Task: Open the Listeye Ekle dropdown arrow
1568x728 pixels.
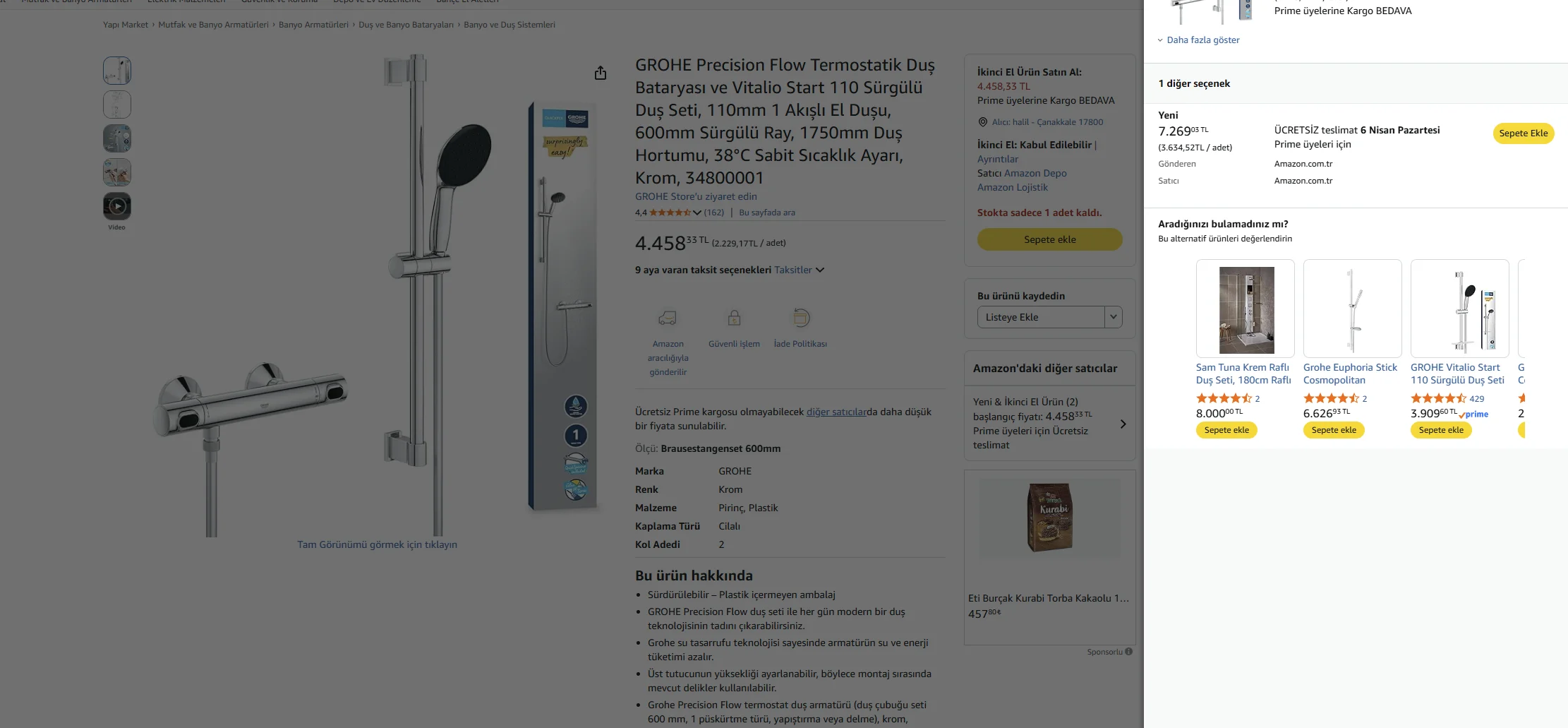Action: click(x=1114, y=317)
